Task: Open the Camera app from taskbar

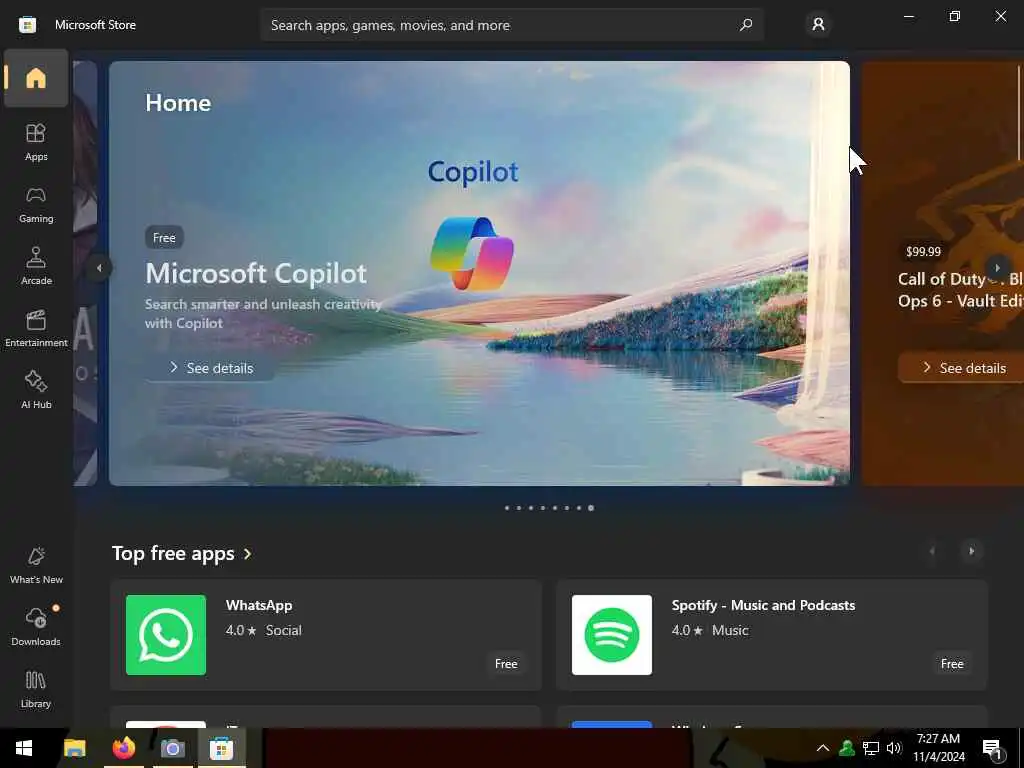Action: coord(172,748)
